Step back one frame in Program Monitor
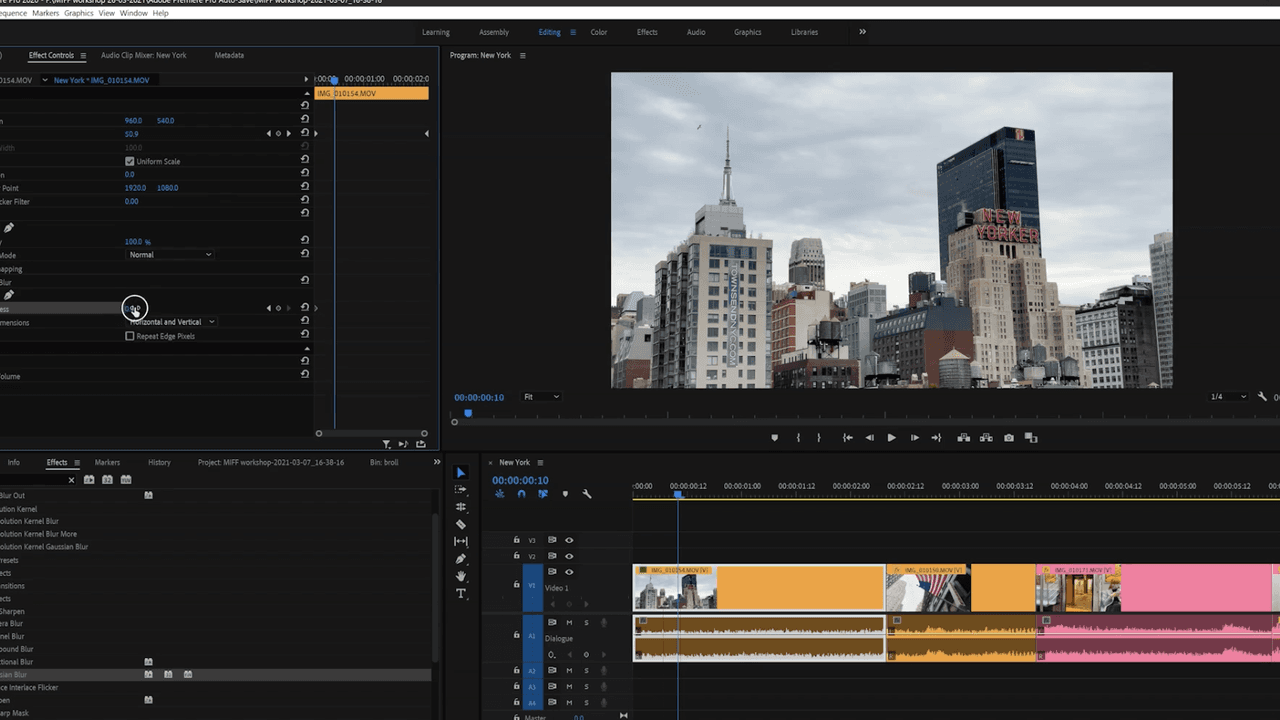The height and width of the screenshot is (720, 1280). [x=869, y=438]
